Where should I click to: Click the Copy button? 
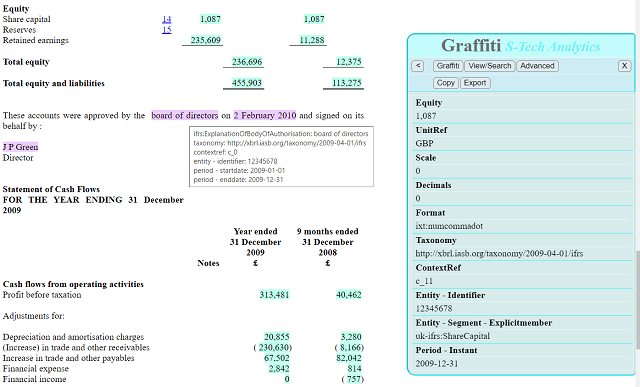point(445,83)
